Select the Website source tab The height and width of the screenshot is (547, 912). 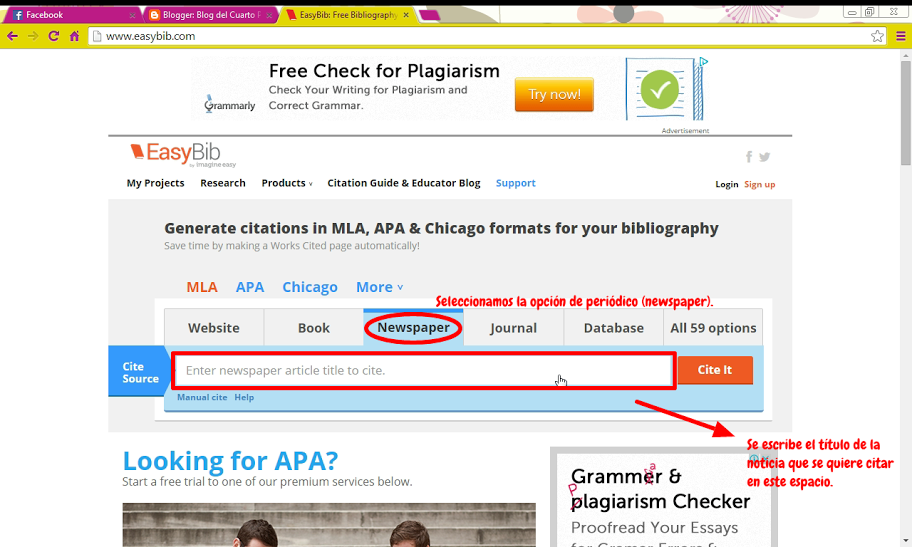tap(213, 328)
